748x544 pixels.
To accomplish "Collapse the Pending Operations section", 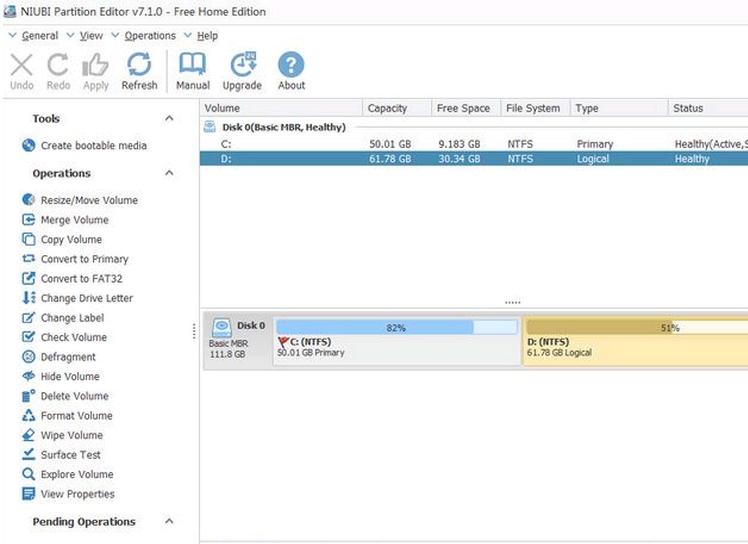I will 169,521.
